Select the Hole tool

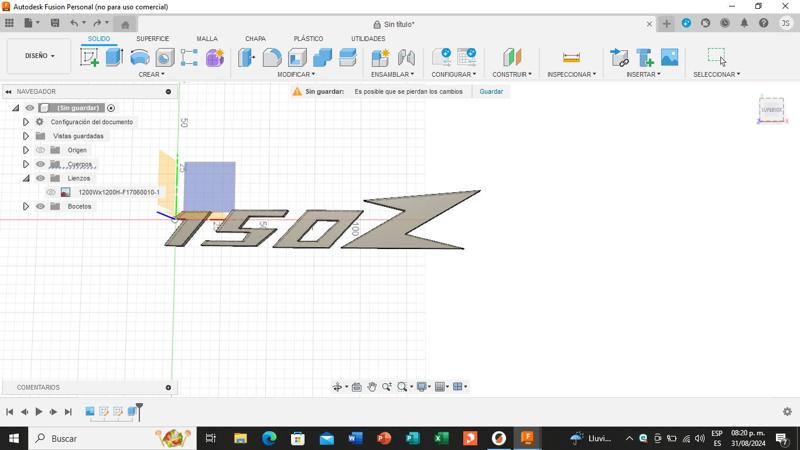(x=164, y=57)
